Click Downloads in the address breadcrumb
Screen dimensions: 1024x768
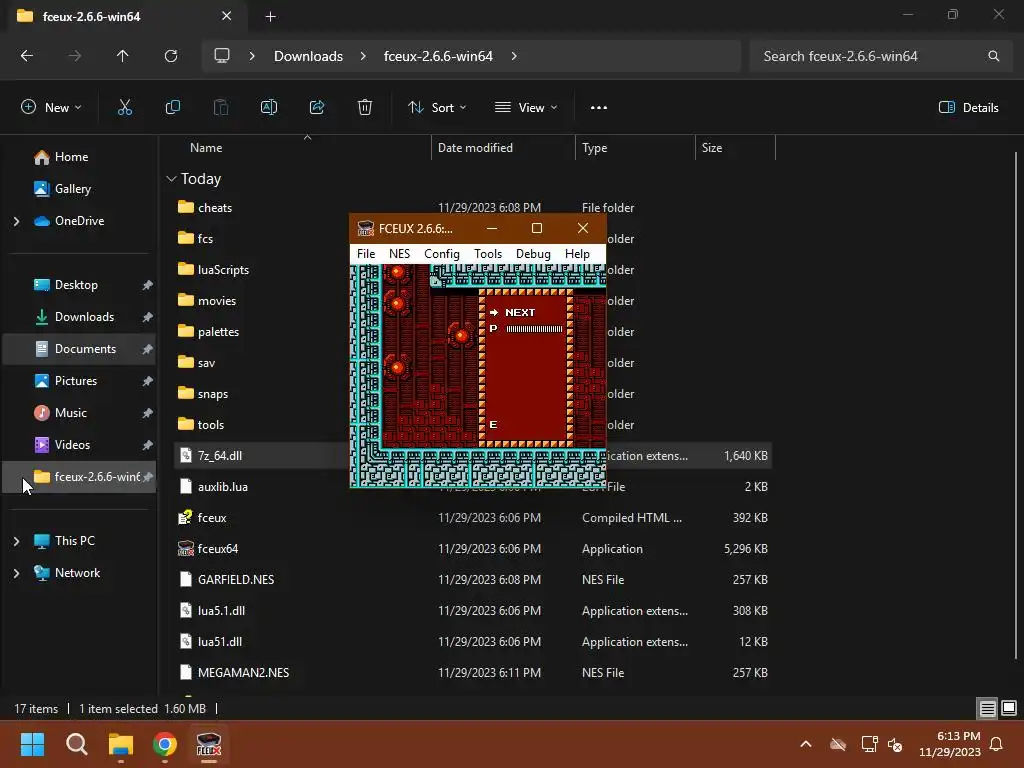[308, 56]
